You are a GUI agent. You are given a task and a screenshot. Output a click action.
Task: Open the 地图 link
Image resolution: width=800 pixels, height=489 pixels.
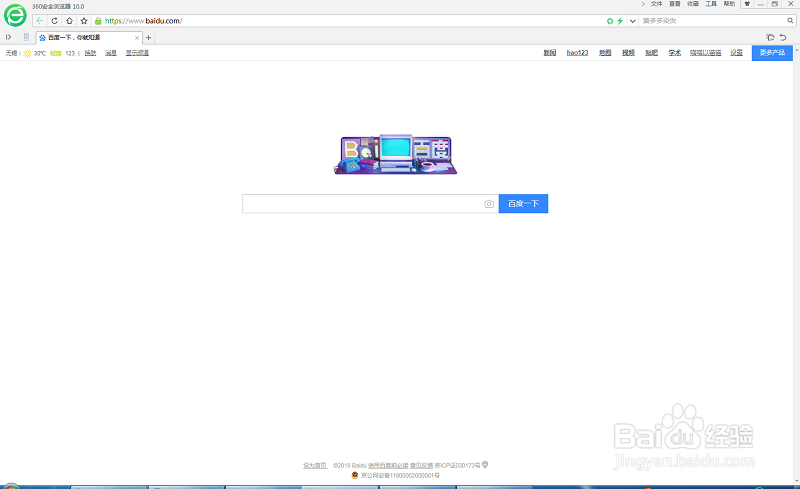coord(605,53)
